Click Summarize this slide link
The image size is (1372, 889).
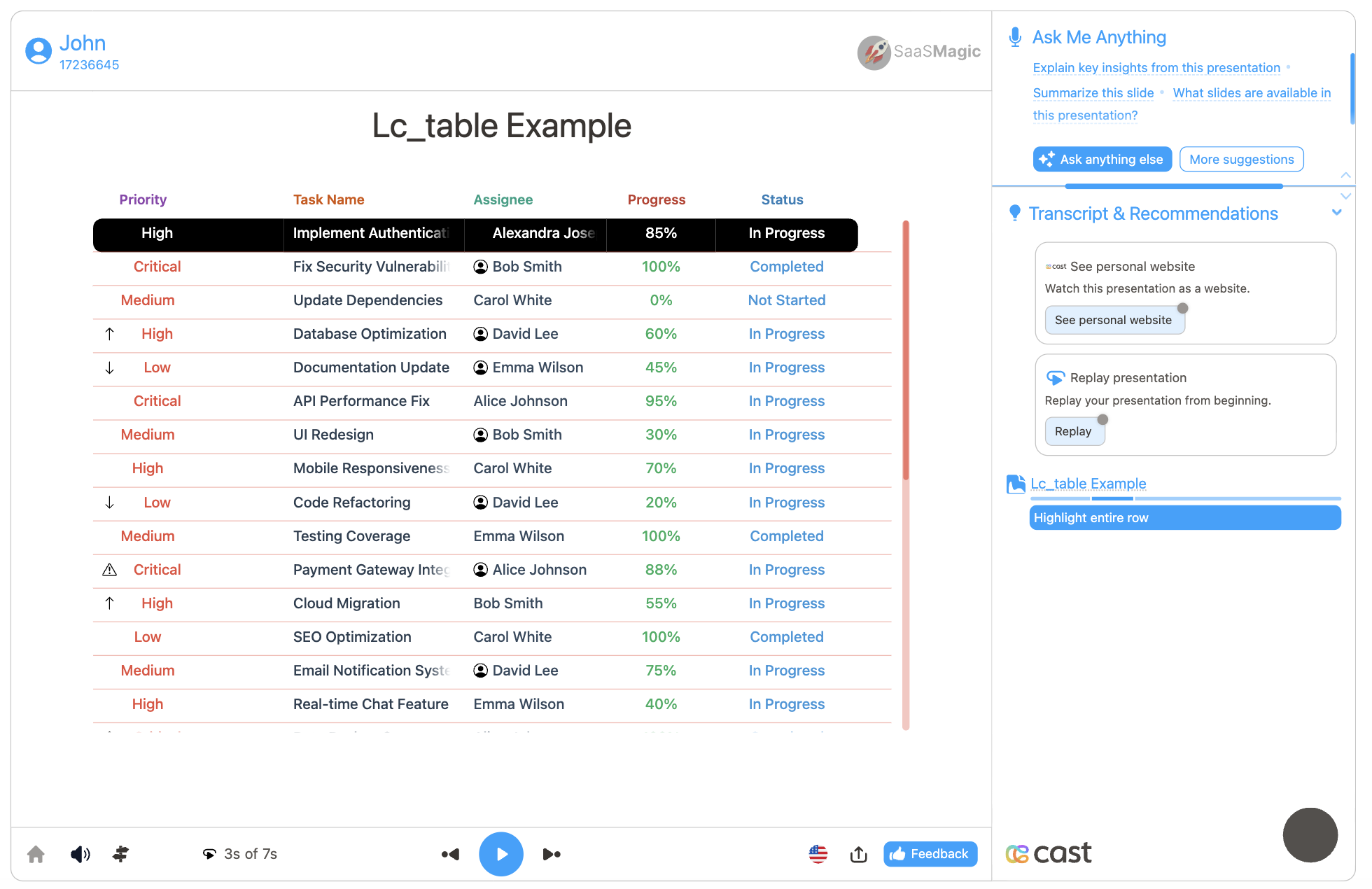[1093, 93]
